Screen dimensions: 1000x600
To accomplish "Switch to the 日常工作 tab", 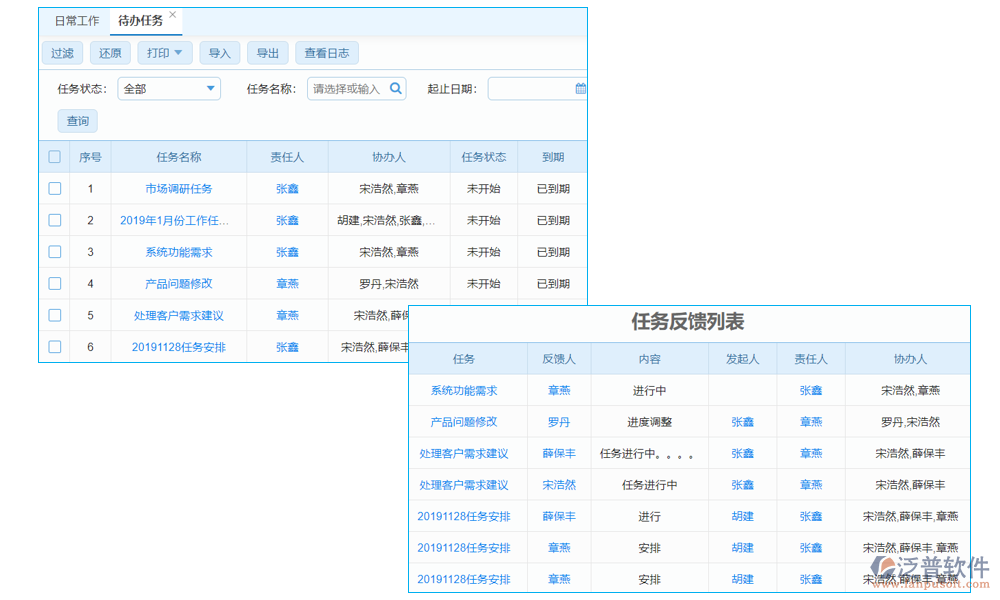I will click(x=76, y=20).
